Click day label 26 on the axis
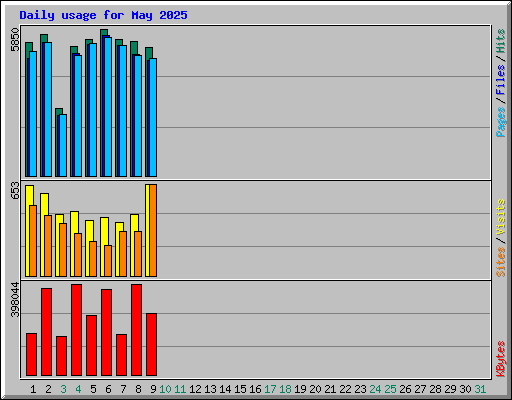The image size is (512, 400). coord(405,389)
